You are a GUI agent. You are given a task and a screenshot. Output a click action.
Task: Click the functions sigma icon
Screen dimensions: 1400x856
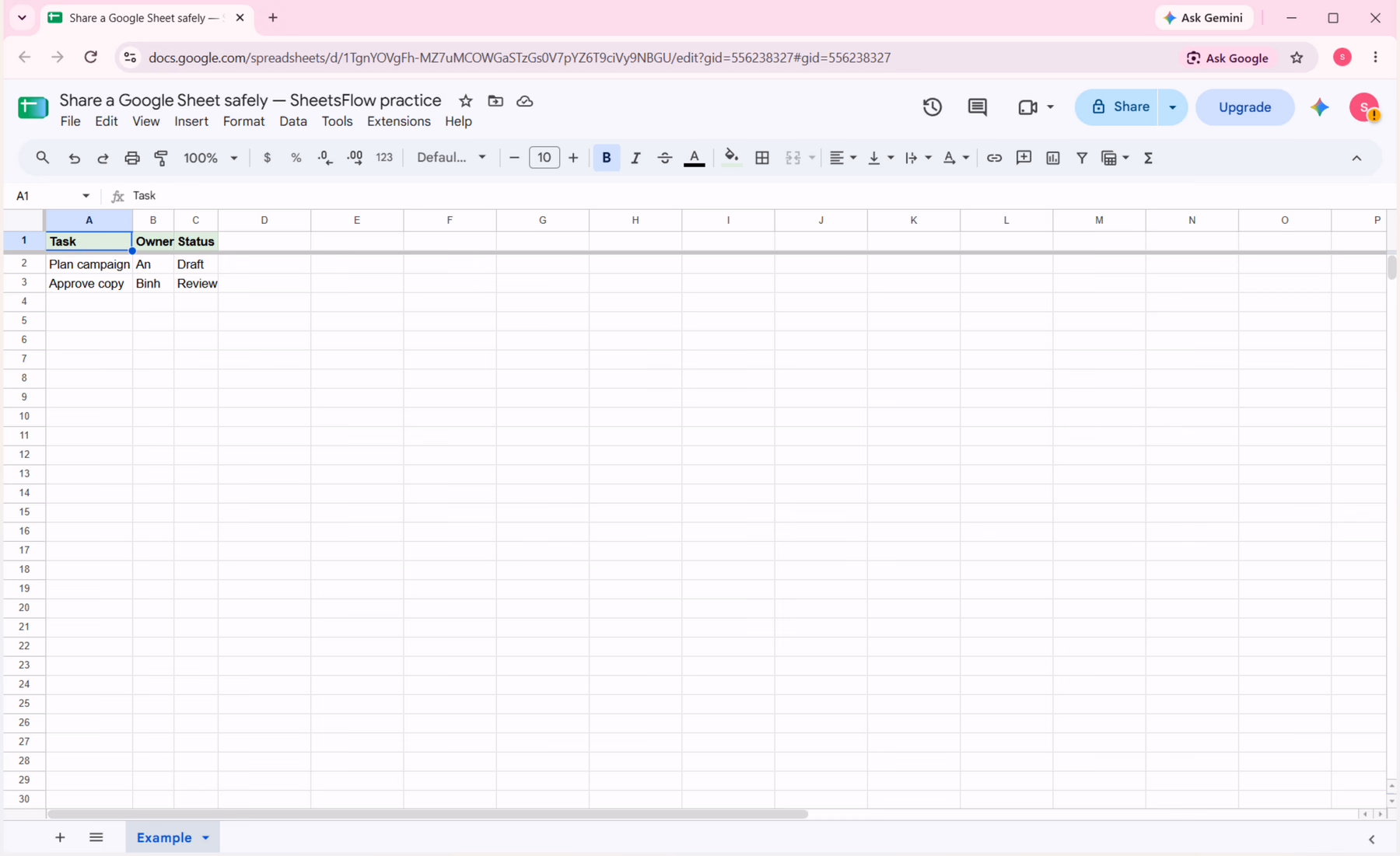[x=1148, y=158]
